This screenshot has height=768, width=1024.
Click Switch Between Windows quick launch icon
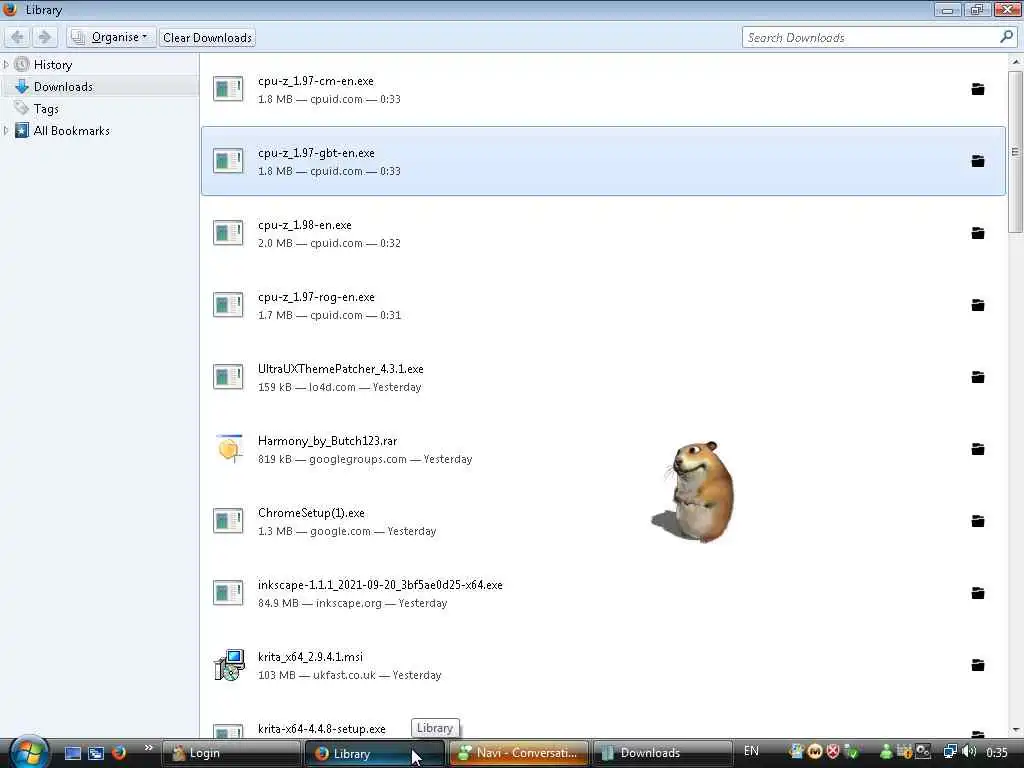pyautogui.click(x=96, y=753)
